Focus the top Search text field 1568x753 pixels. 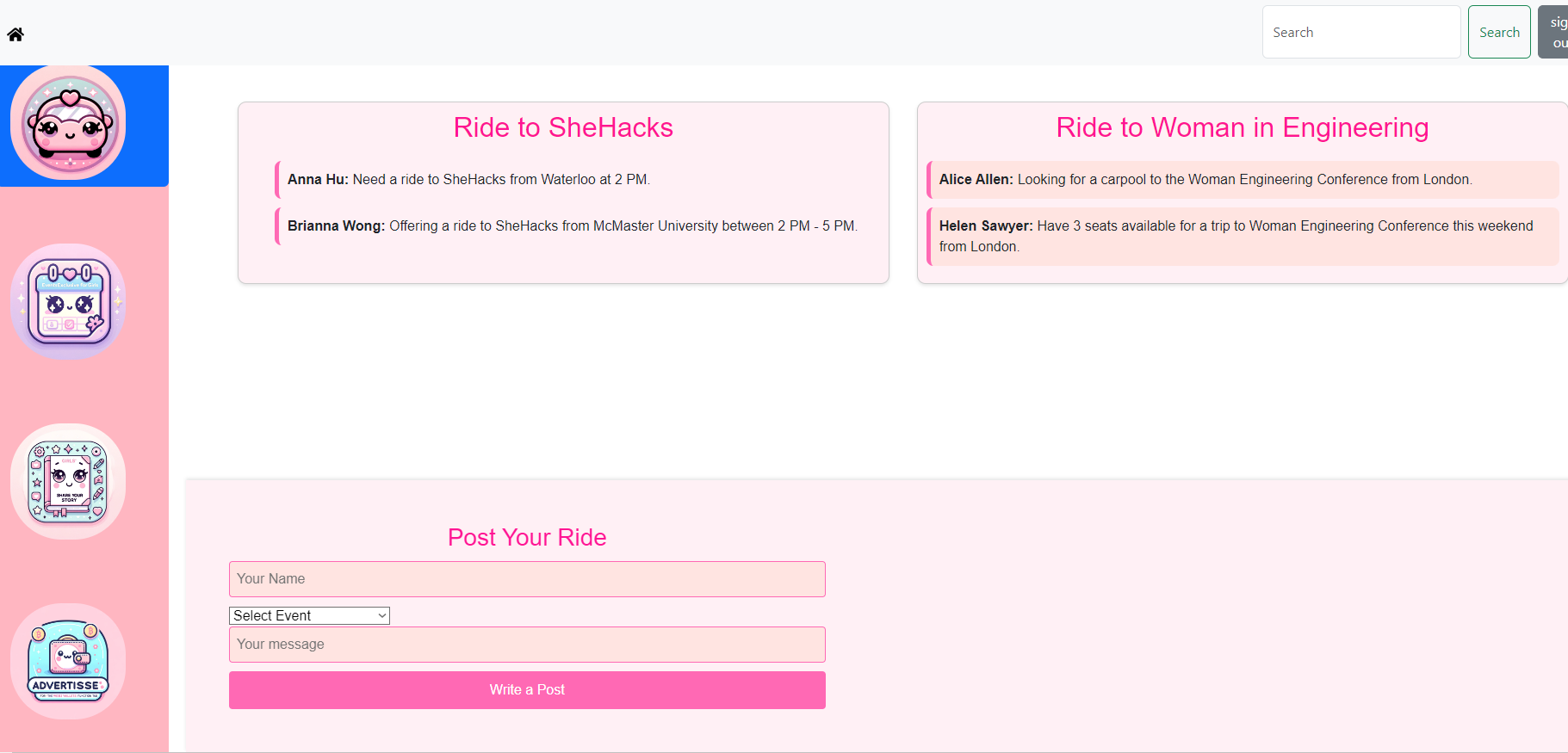(1361, 32)
